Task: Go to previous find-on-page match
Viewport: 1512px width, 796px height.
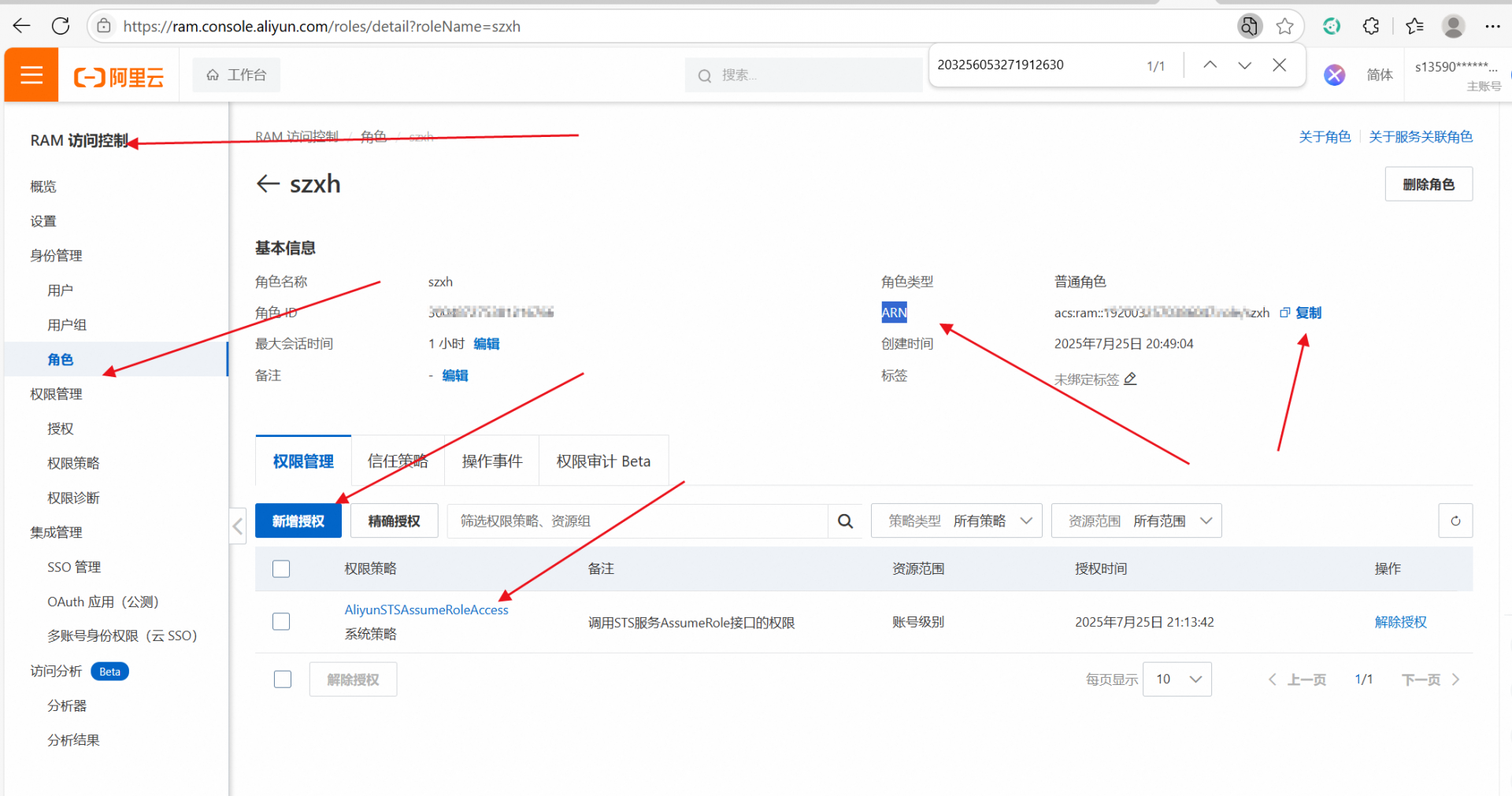Action: click(1210, 65)
